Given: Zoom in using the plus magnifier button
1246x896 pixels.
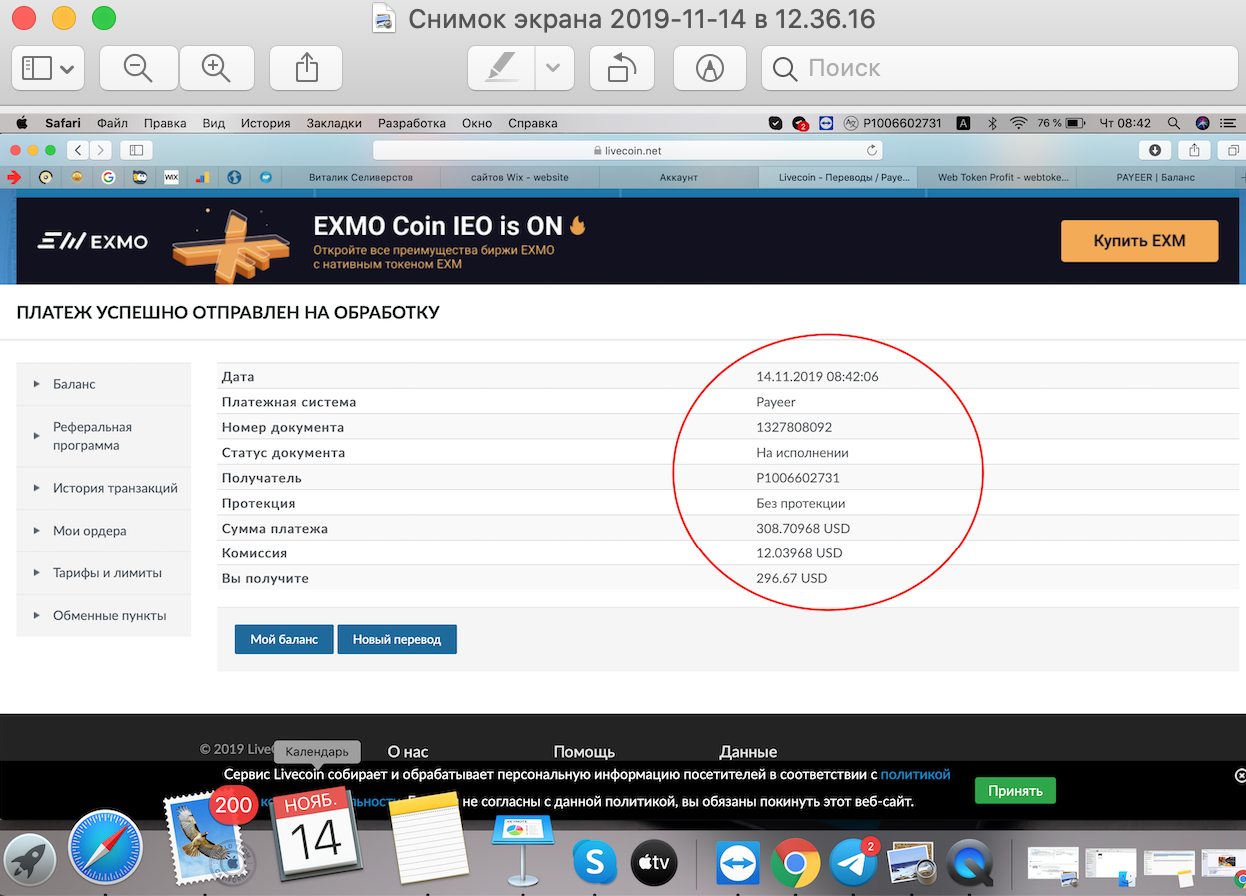Looking at the screenshot, I should click(x=216, y=68).
